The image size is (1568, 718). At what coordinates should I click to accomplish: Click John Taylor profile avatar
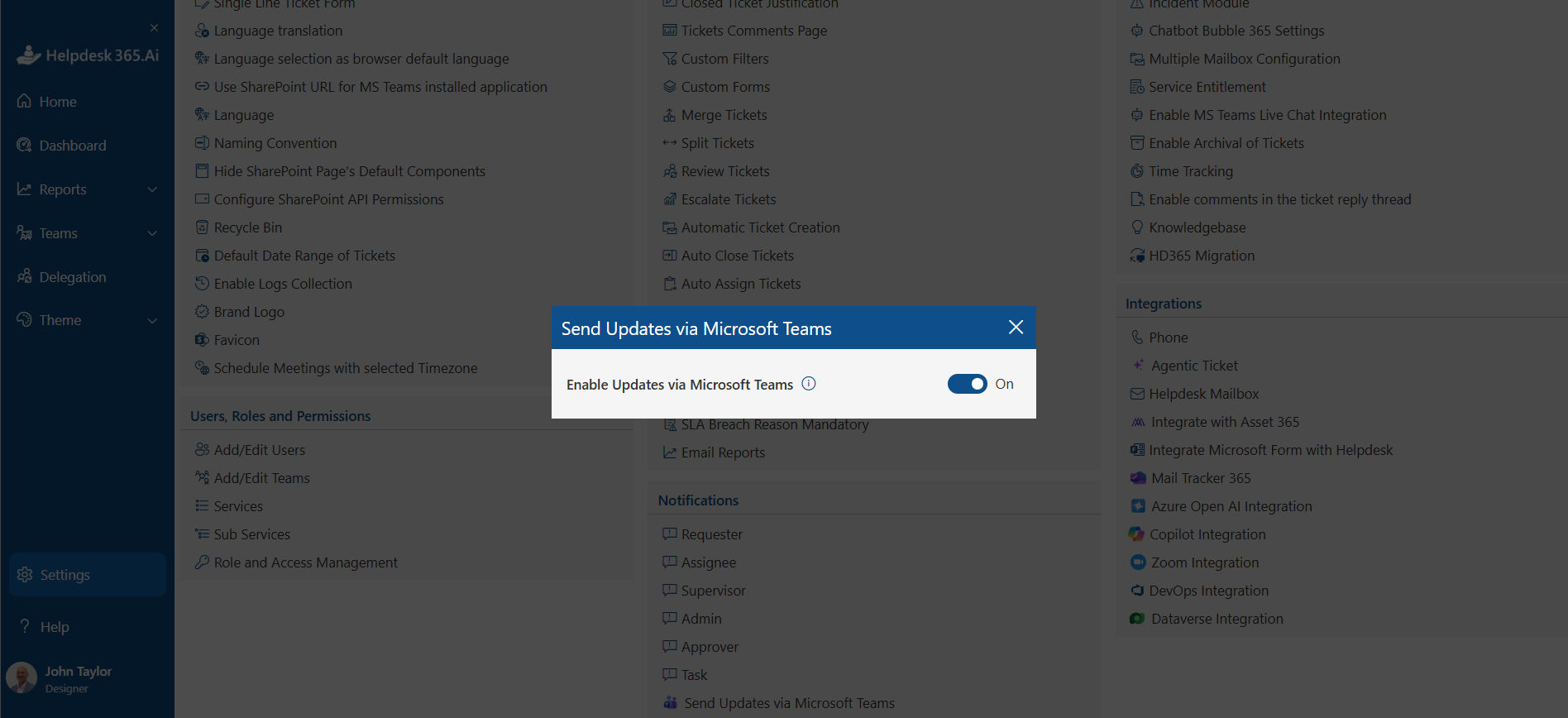pyautogui.click(x=22, y=678)
